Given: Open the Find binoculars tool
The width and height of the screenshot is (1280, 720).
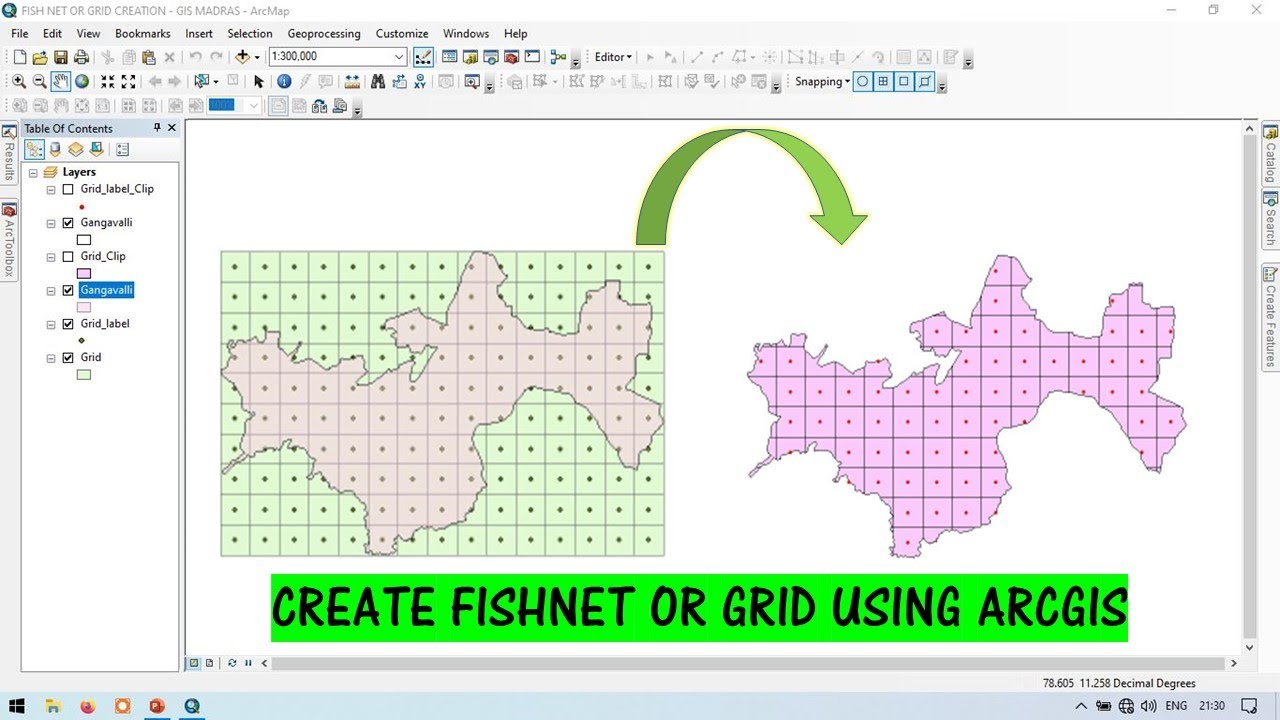Looking at the screenshot, I should 378,81.
